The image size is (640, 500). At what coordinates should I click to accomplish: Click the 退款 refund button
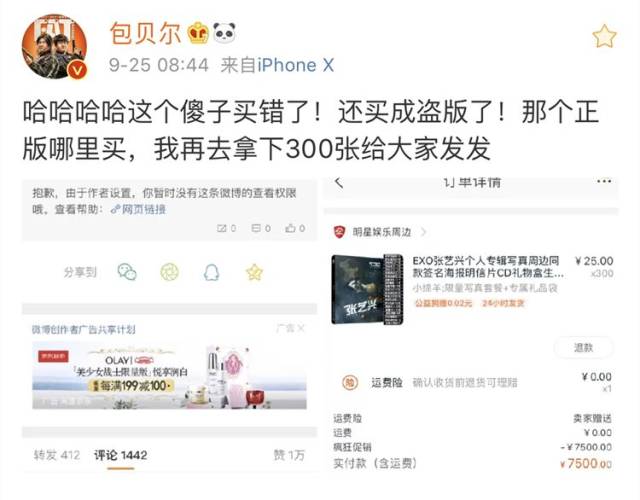tap(583, 348)
